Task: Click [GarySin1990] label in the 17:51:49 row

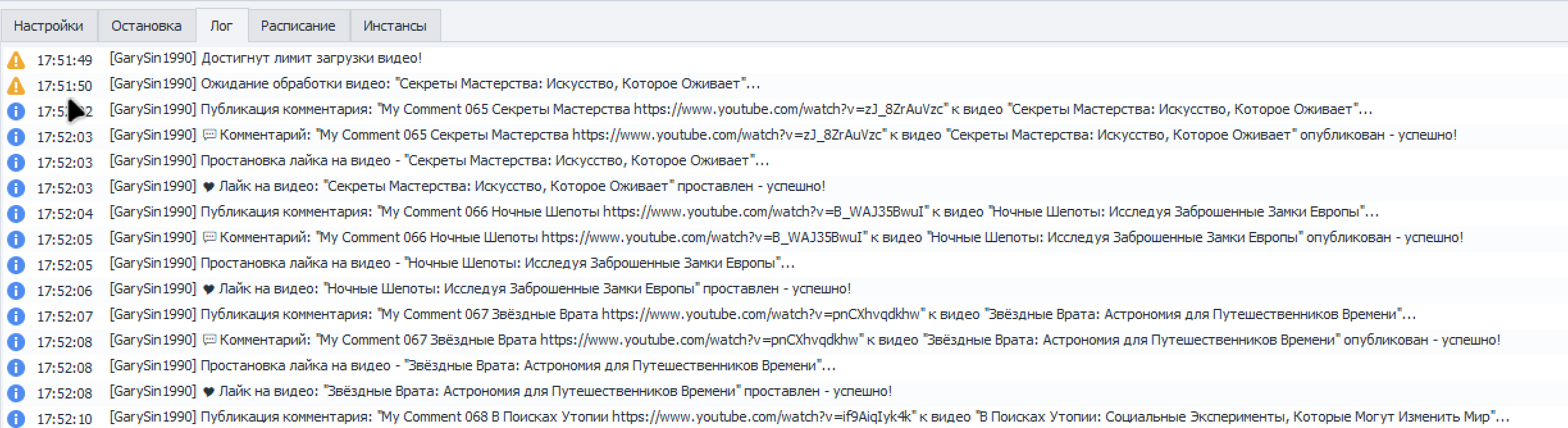Action: [x=152, y=58]
